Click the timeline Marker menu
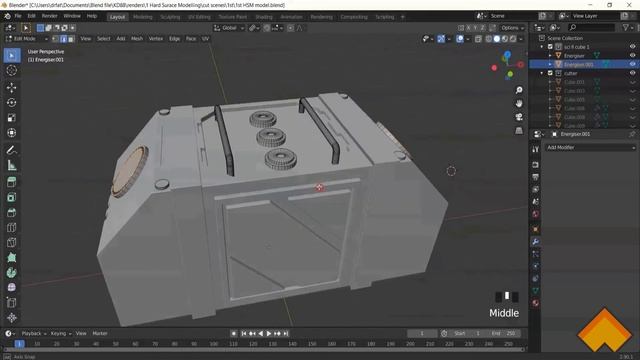640x360 pixels. pos(100,333)
